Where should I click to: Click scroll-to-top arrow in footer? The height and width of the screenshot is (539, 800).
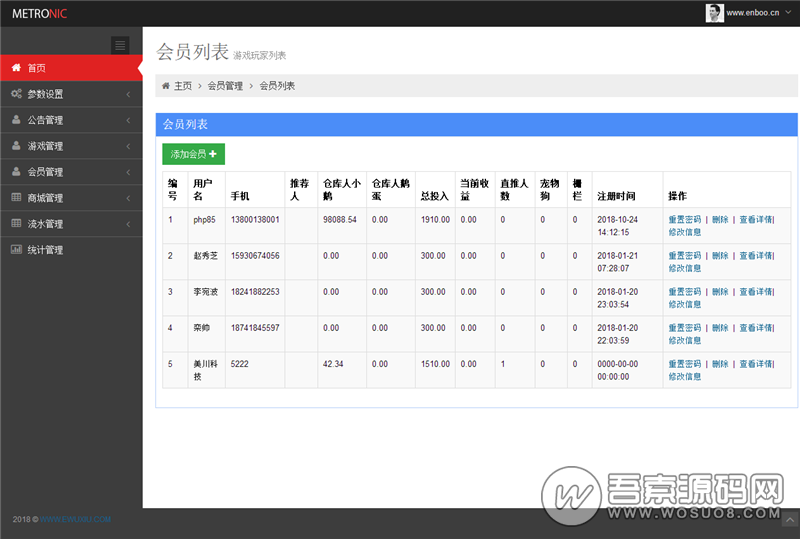coord(790,521)
